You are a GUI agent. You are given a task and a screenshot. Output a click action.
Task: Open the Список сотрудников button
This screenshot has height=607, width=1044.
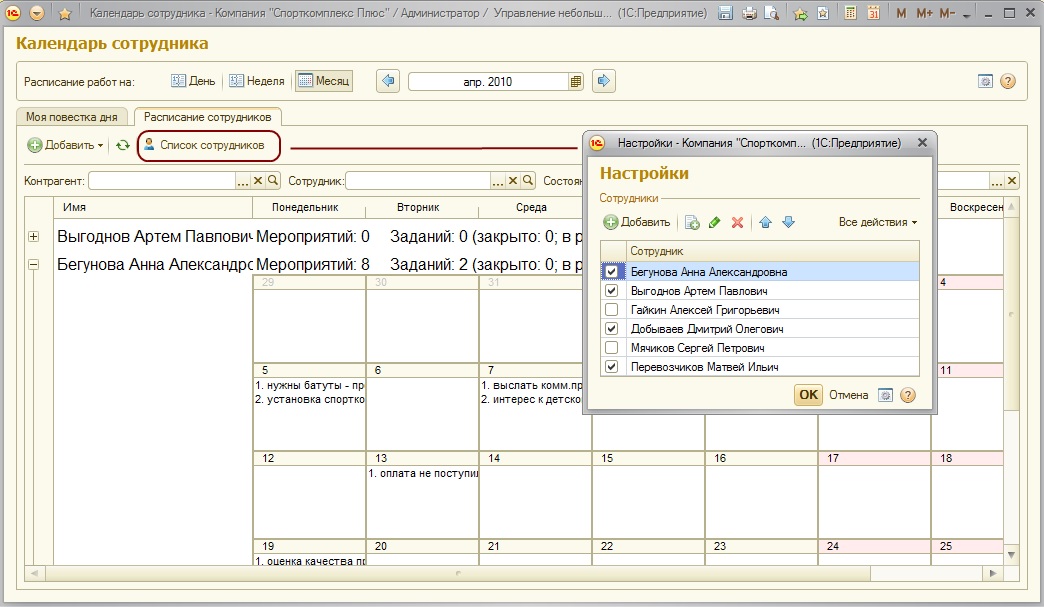(x=209, y=145)
